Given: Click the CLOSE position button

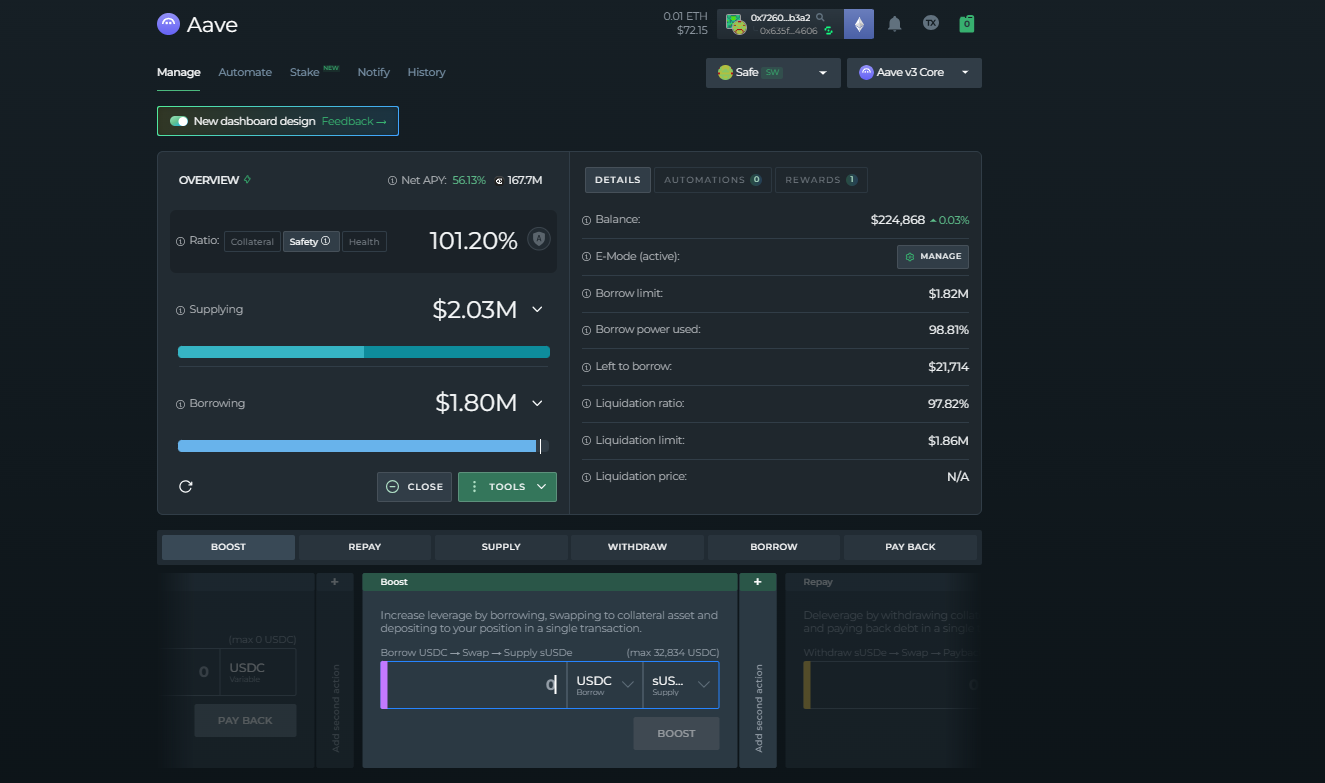Looking at the screenshot, I should pos(414,487).
